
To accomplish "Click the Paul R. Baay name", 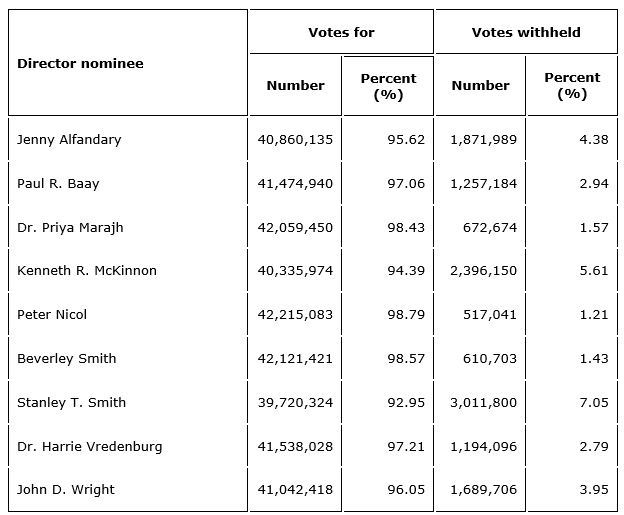I will (x=58, y=183).
